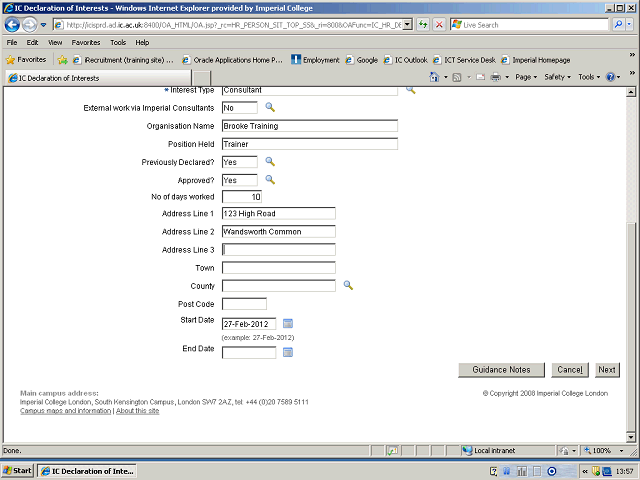Image resolution: width=640 pixels, height=480 pixels.
Task: Open the Approved field lookup icon
Action: 269,180
